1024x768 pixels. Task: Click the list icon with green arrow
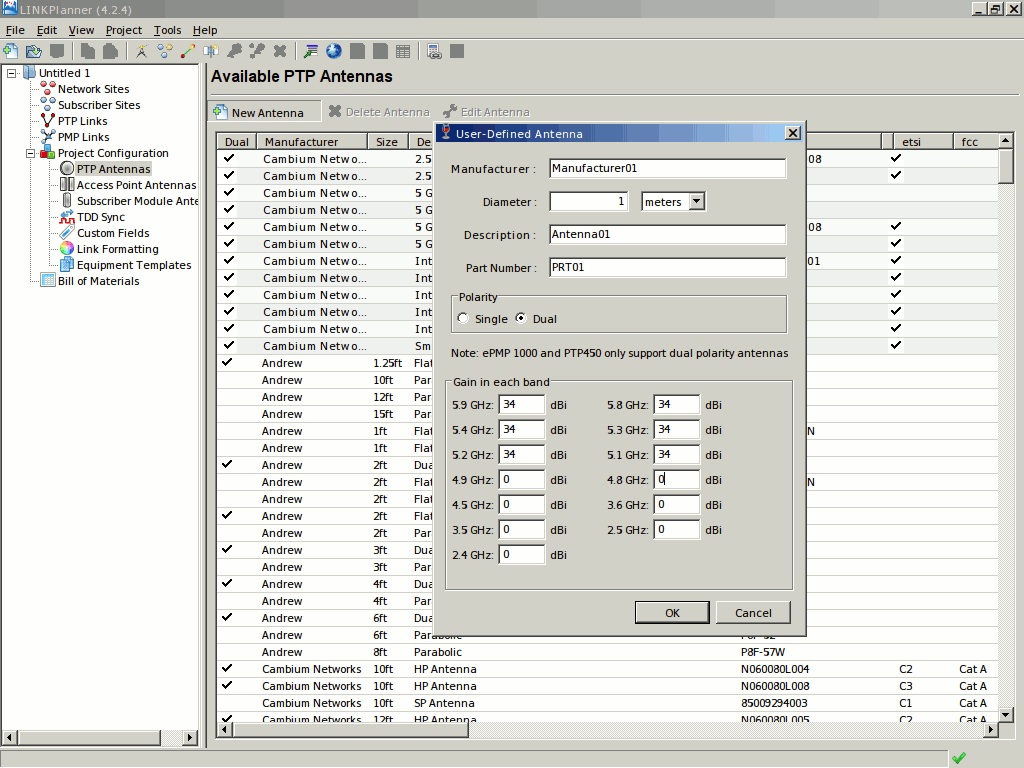pos(311,51)
